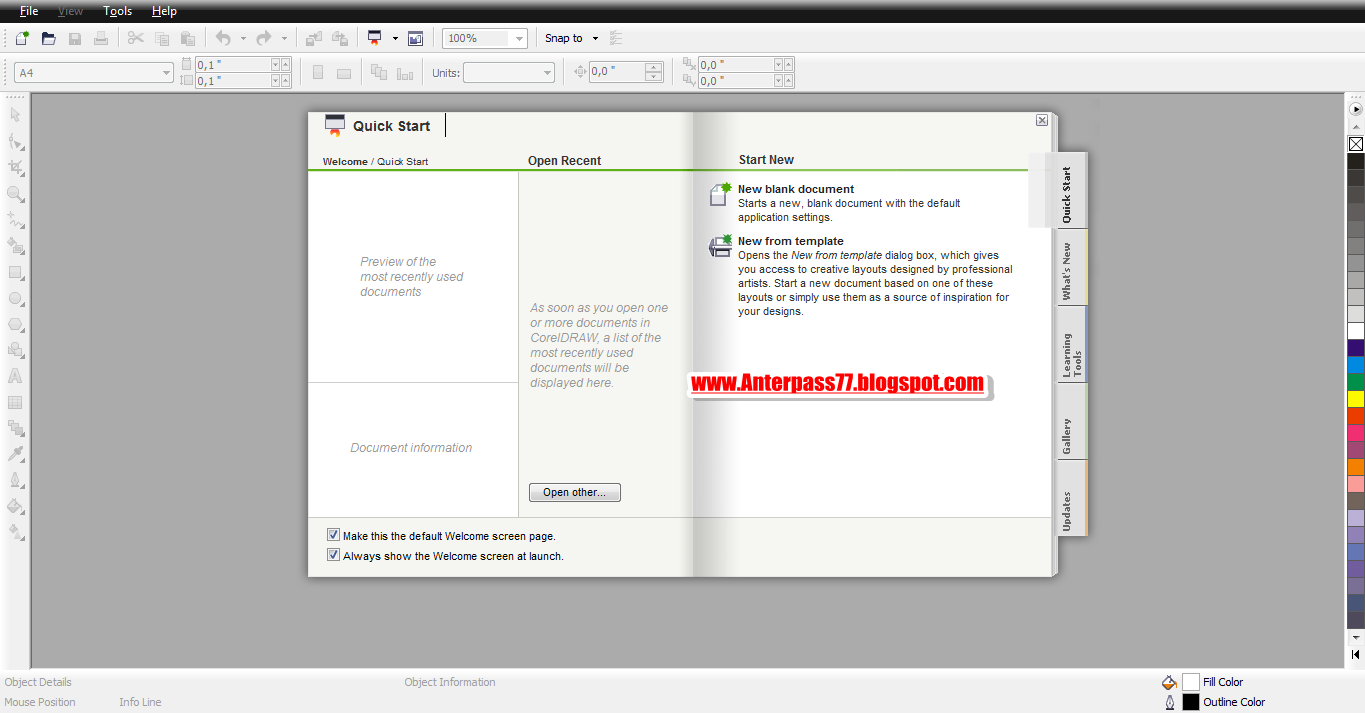Image resolution: width=1365 pixels, height=713 pixels.
Task: Pick the white swatch in color palette
Action: [x=1355, y=331]
